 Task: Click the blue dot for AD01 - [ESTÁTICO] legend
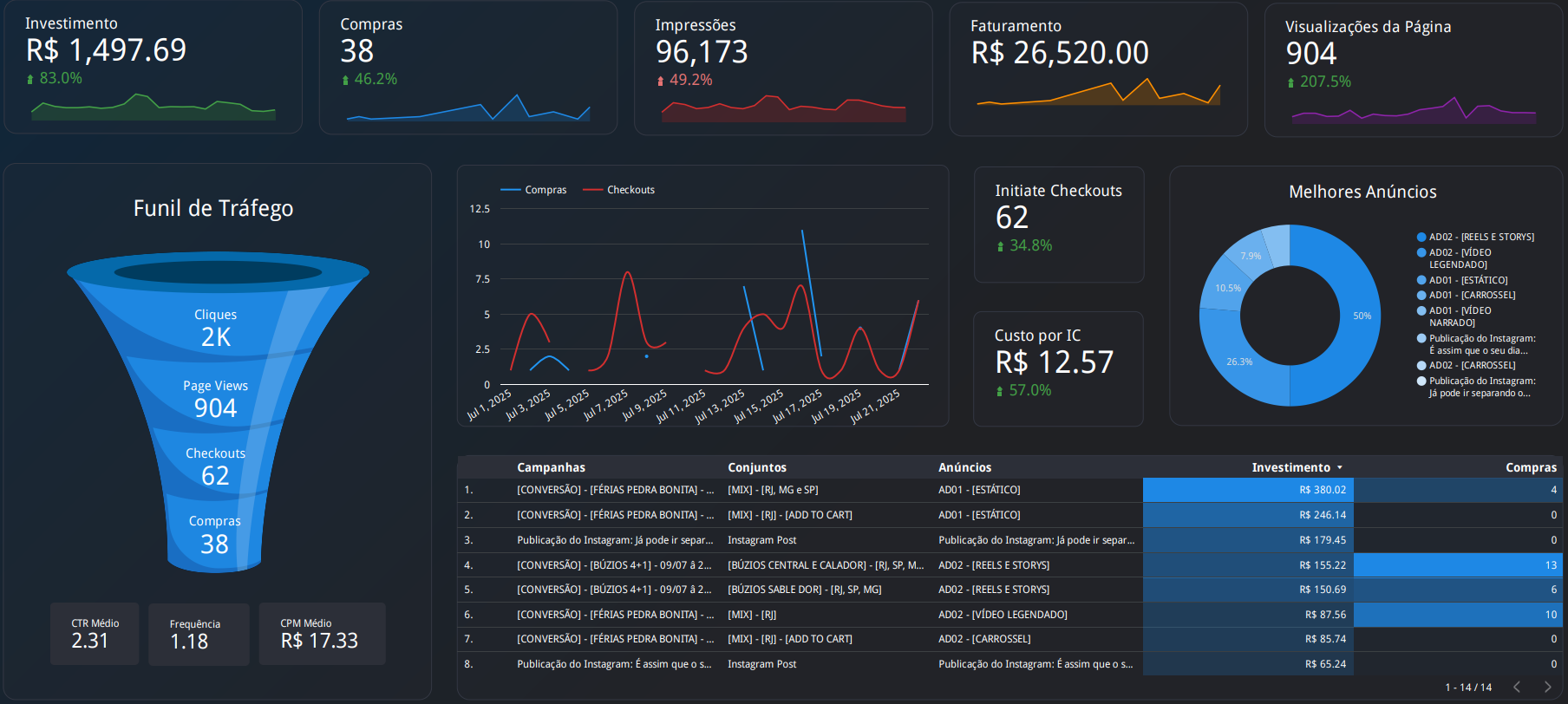(1421, 280)
